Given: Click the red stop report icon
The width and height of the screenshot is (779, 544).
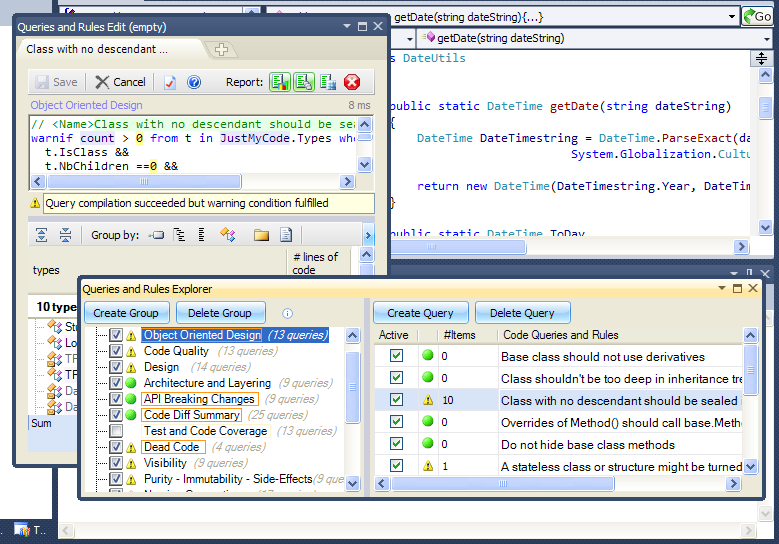Looking at the screenshot, I should (352, 82).
